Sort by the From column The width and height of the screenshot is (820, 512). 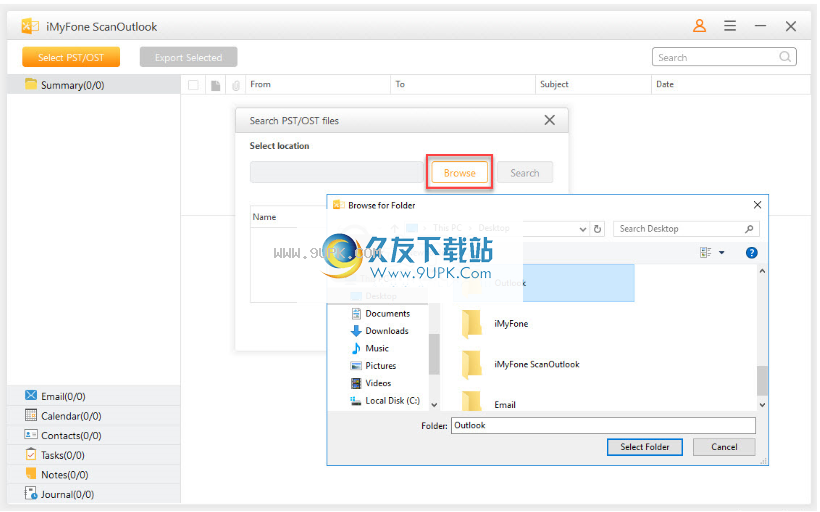click(318, 84)
